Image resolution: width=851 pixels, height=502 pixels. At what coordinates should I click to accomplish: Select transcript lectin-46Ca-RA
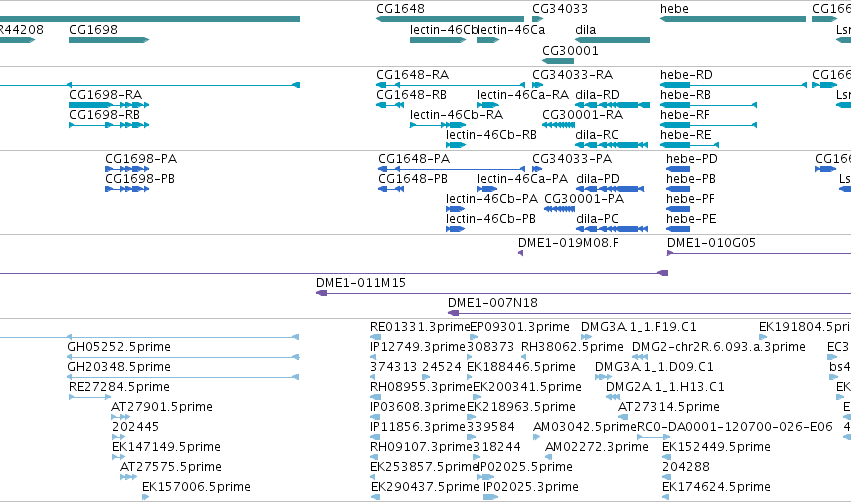tap(523, 94)
